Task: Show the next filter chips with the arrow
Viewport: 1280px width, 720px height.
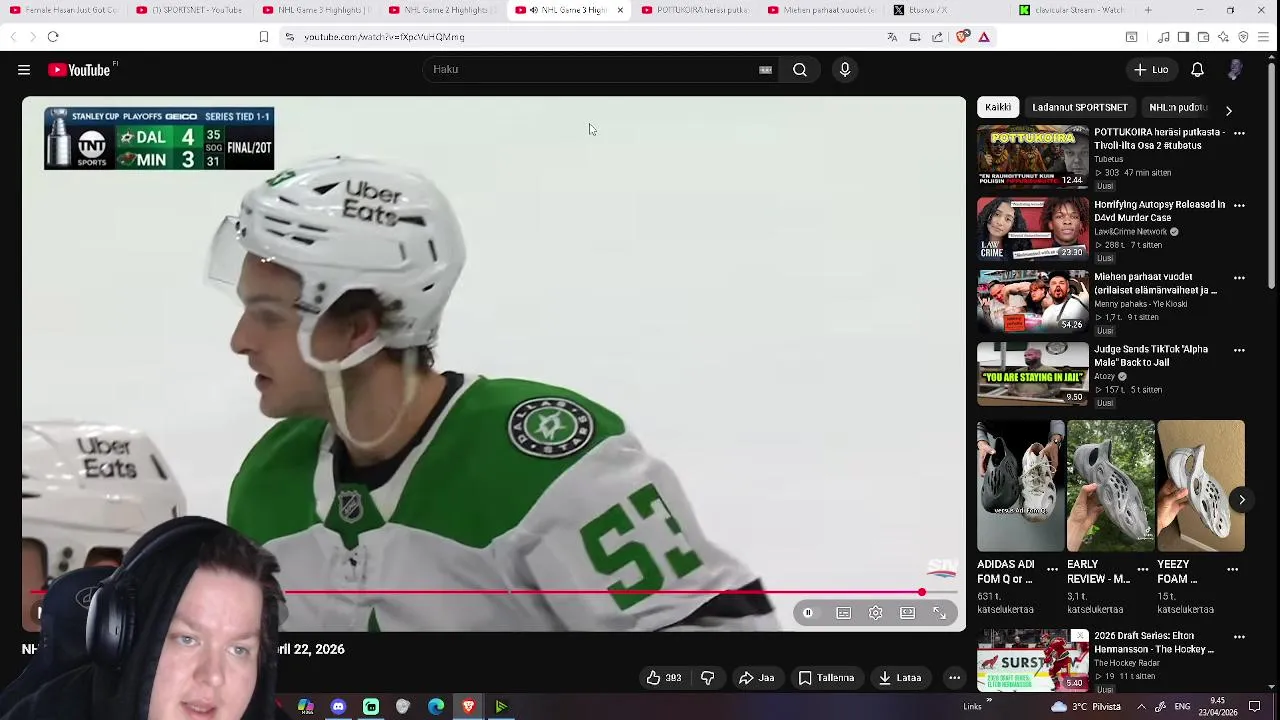Action: pyautogui.click(x=1229, y=110)
